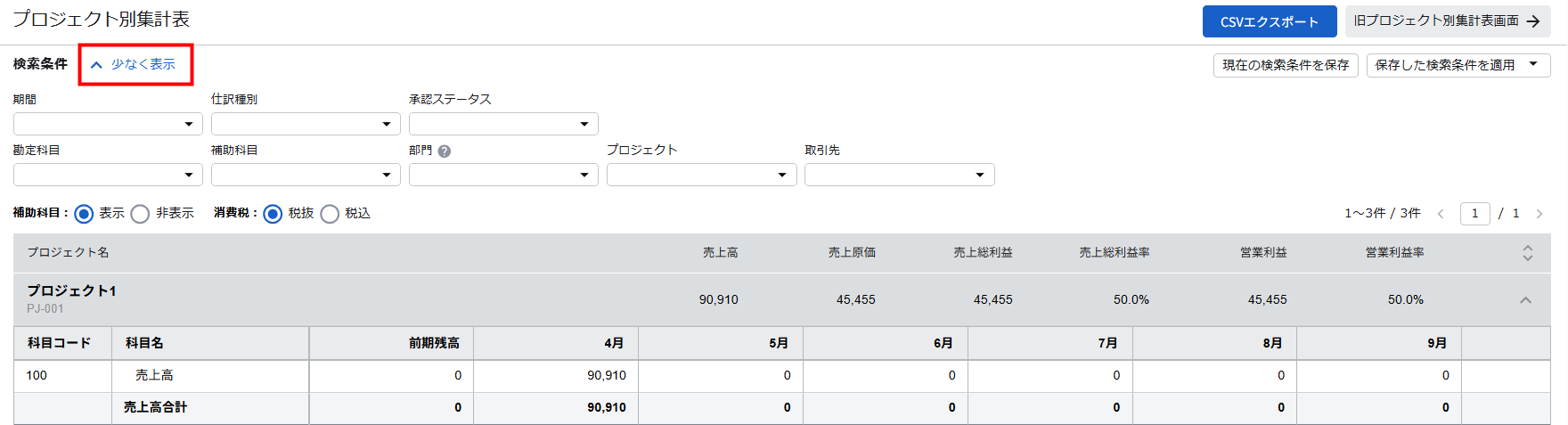The height and width of the screenshot is (425, 1568).
Task: Collapse search conditions with 少なく表示
Action: click(x=135, y=64)
